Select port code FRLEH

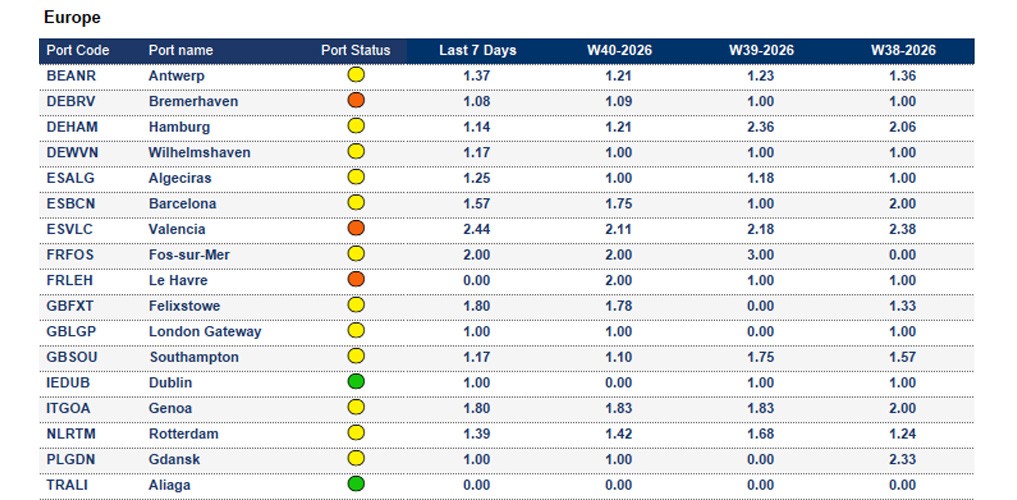tap(70, 281)
